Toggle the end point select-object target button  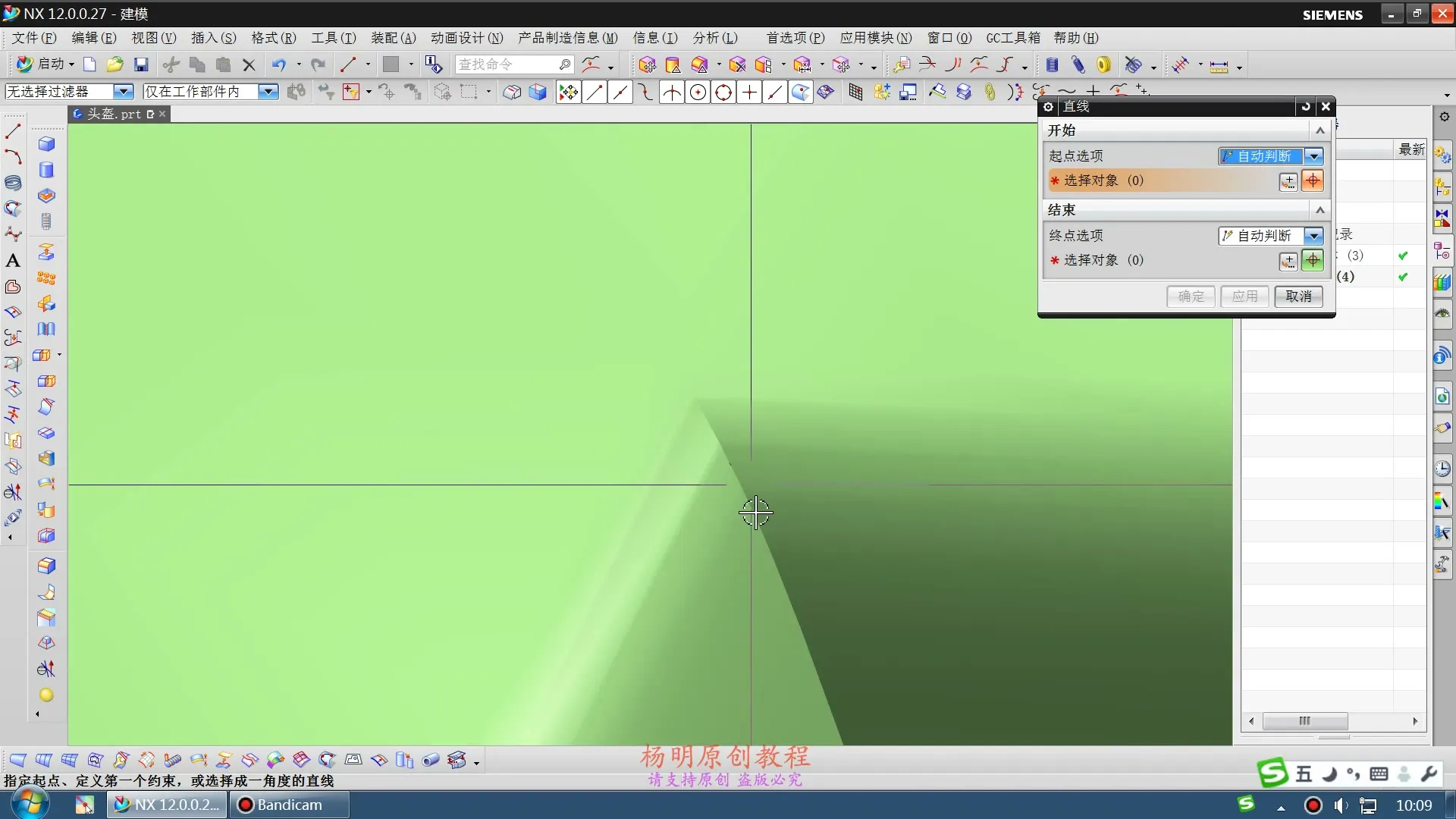tap(1313, 261)
